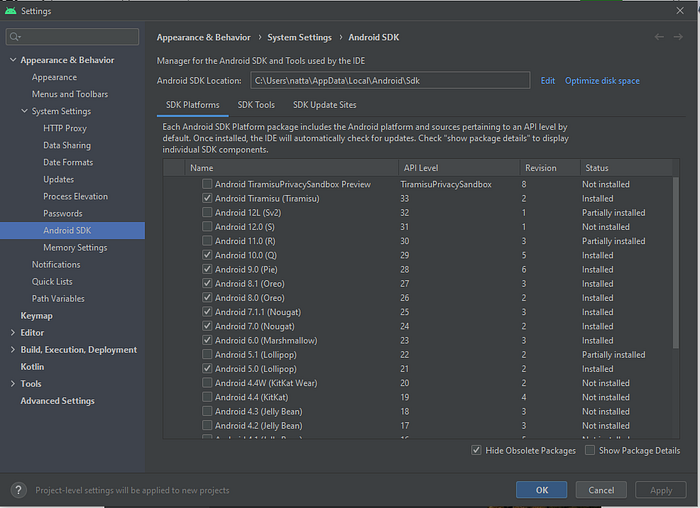This screenshot has width=700, height=508.
Task: Select HTTP Proxy in sidebar
Action: [x=65, y=128]
